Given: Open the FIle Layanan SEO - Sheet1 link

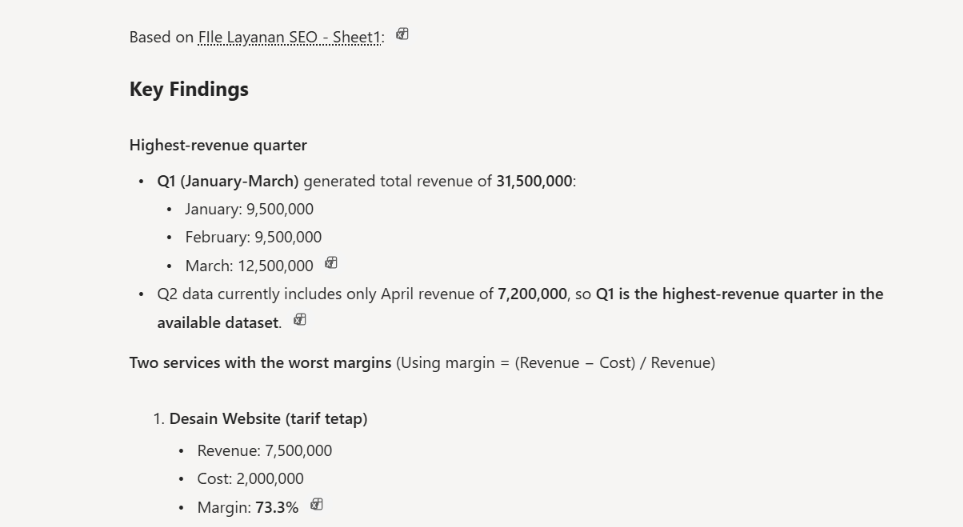Looking at the screenshot, I should pos(289,37).
